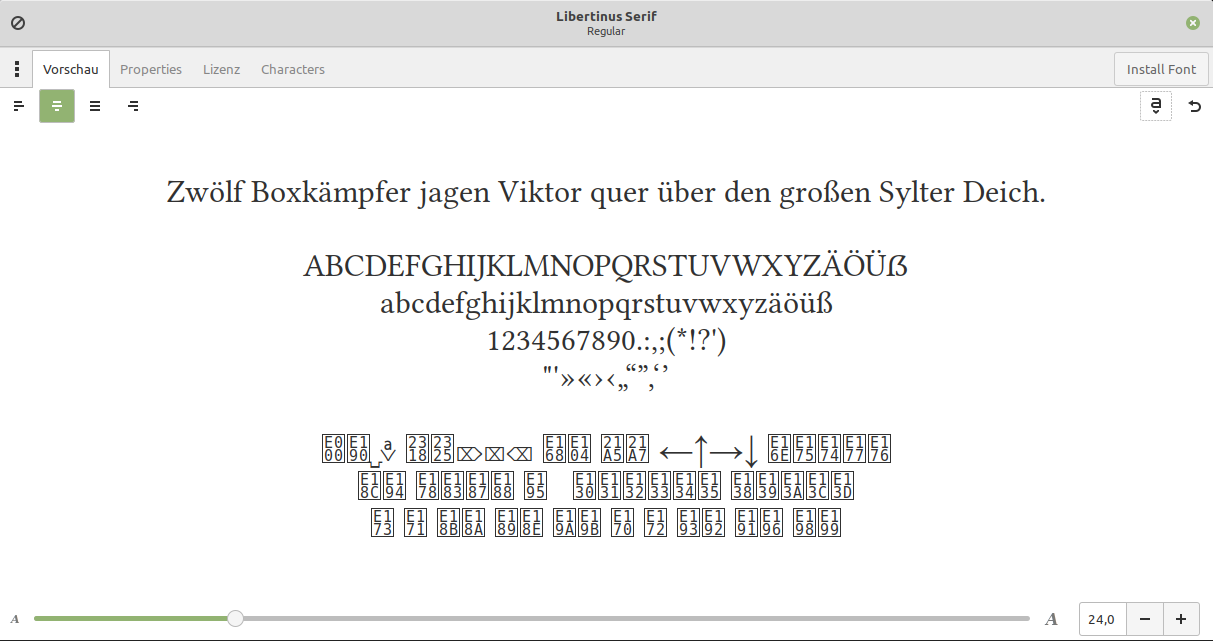Click the reset preview undo icon

1195,106
